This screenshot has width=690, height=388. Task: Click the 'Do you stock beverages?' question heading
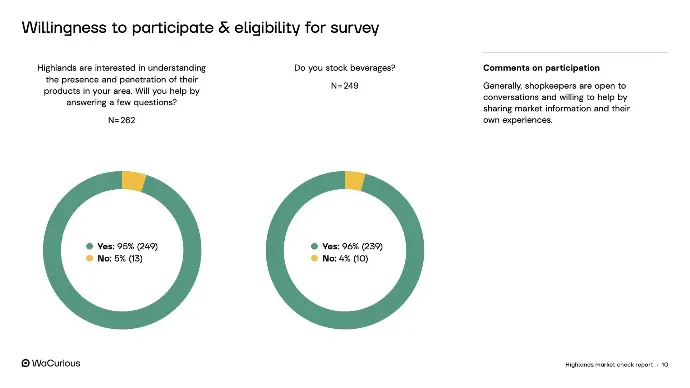tap(345, 68)
